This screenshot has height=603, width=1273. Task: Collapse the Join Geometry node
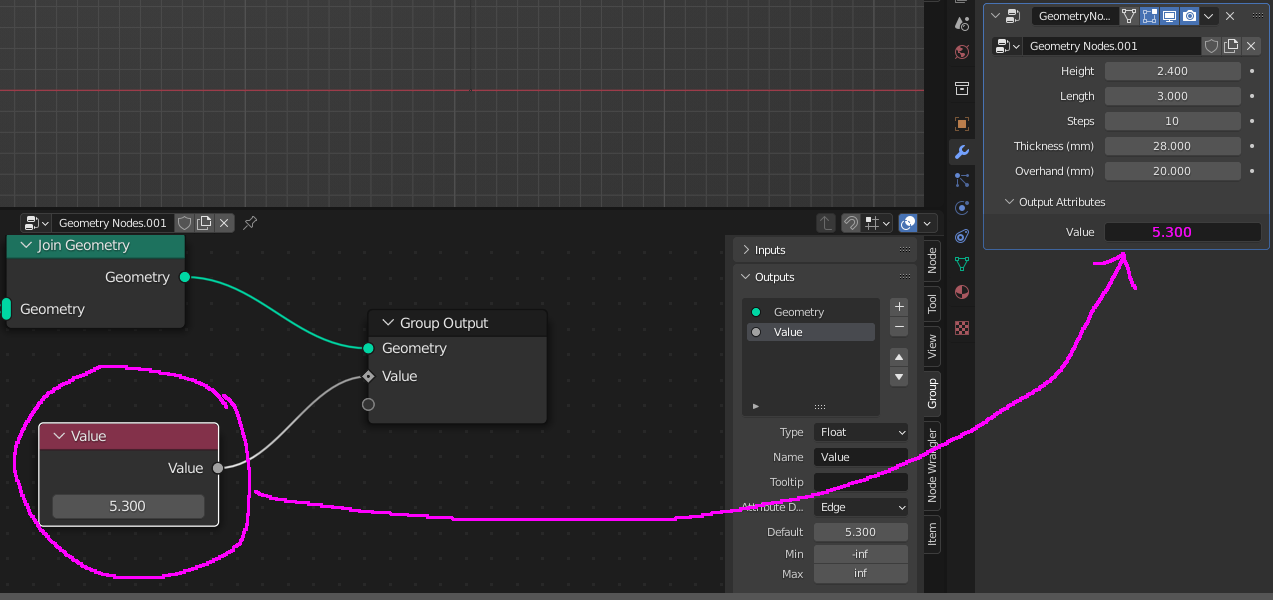coord(26,245)
